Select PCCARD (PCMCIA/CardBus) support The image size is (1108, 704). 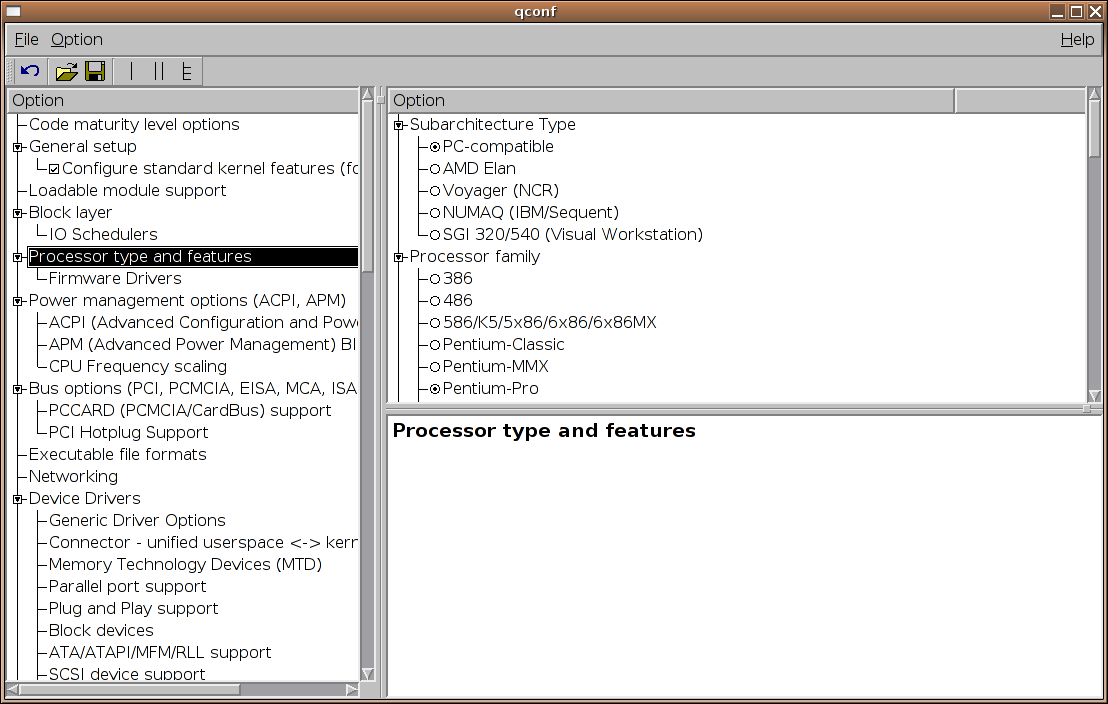coord(189,410)
